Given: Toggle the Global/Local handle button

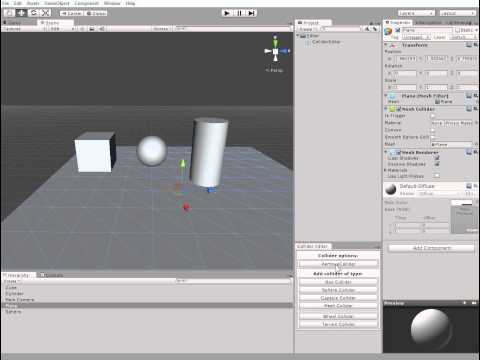Looking at the screenshot, I should [96, 13].
